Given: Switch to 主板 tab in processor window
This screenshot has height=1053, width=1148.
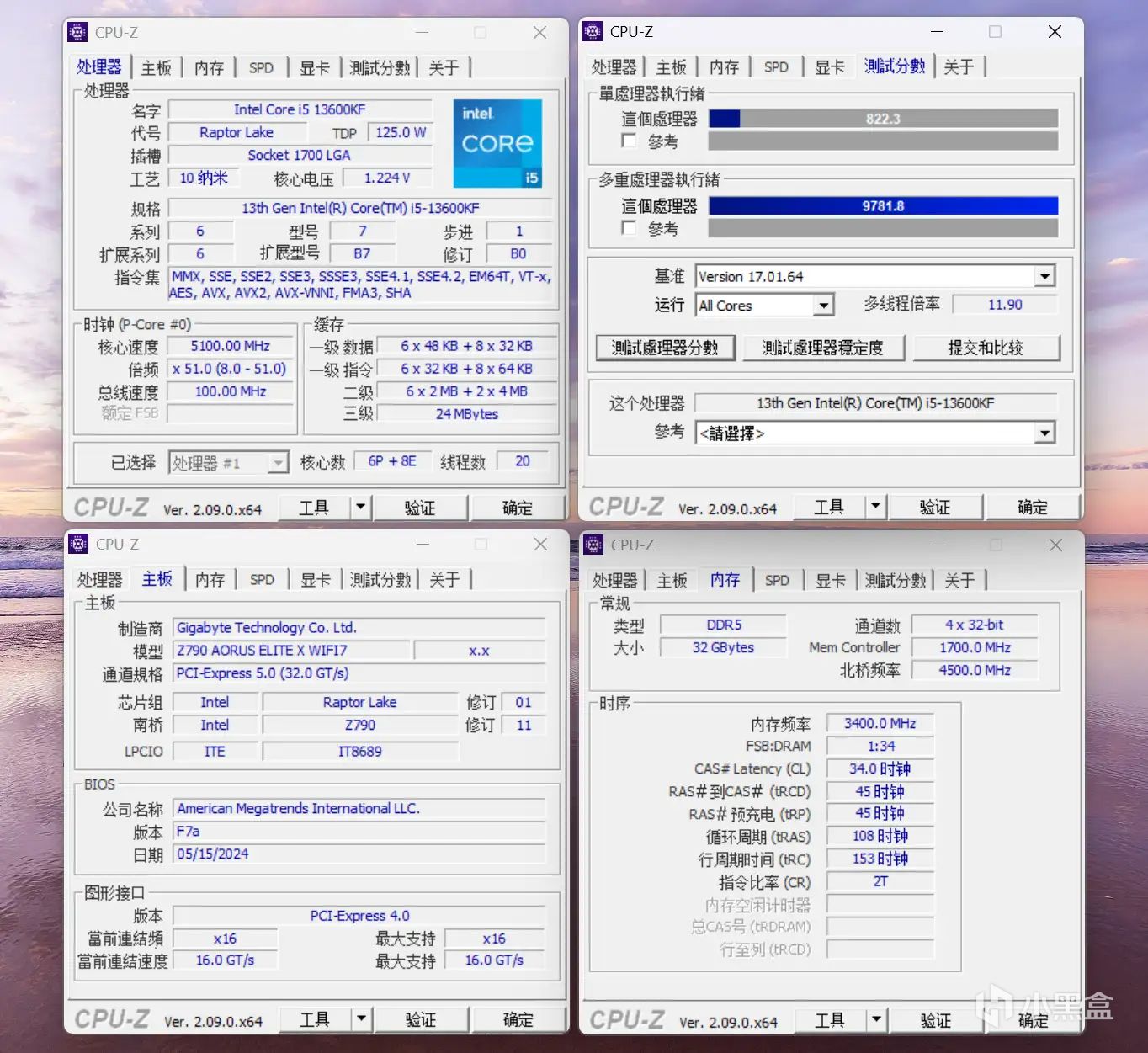Looking at the screenshot, I should point(157,67).
